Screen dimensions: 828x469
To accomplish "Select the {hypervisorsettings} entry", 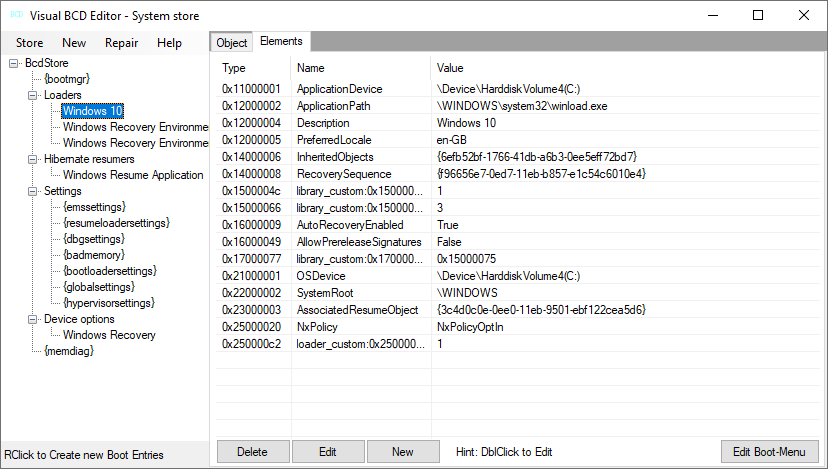I will pyautogui.click(x=109, y=303).
